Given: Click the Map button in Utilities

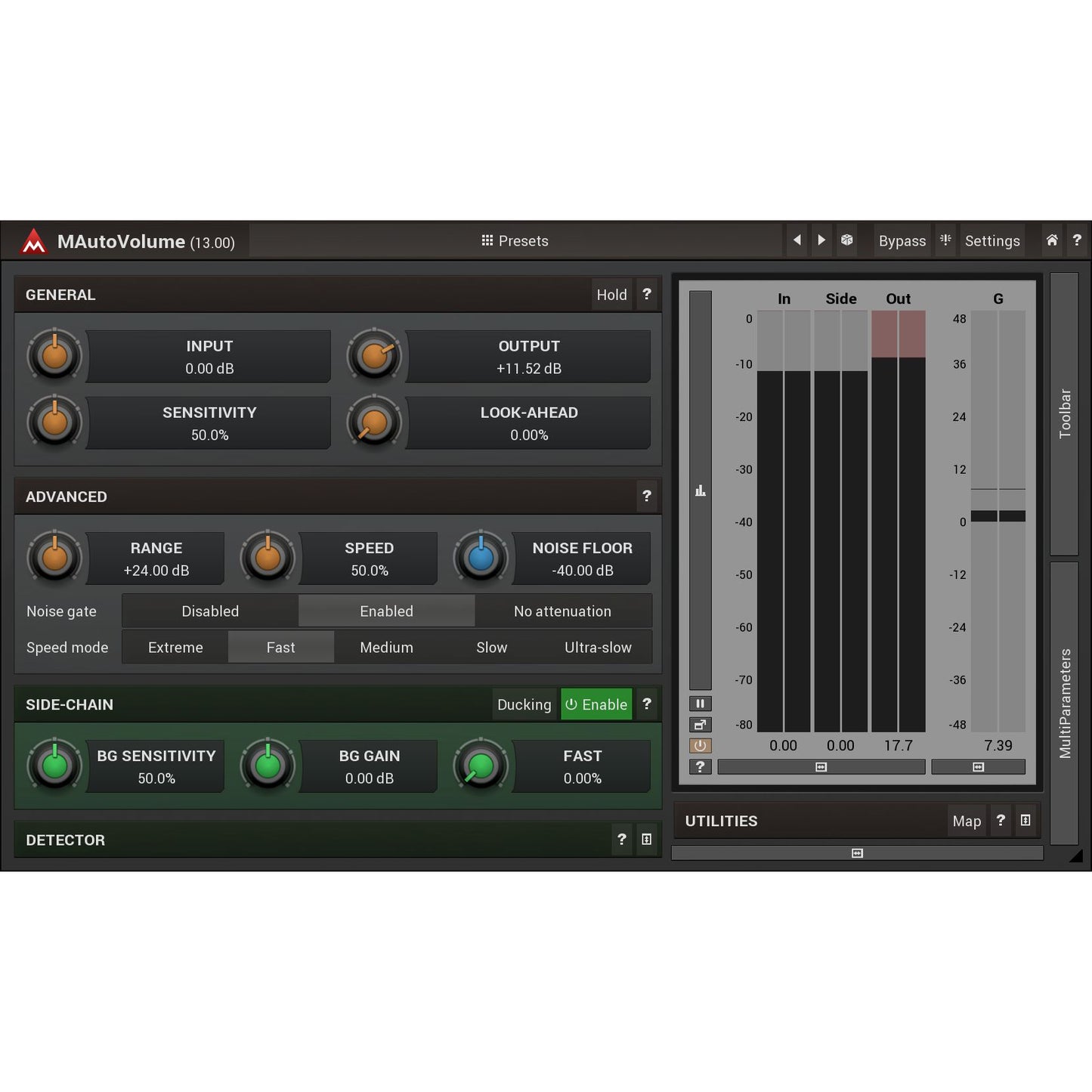Looking at the screenshot, I should pyautogui.click(x=967, y=821).
